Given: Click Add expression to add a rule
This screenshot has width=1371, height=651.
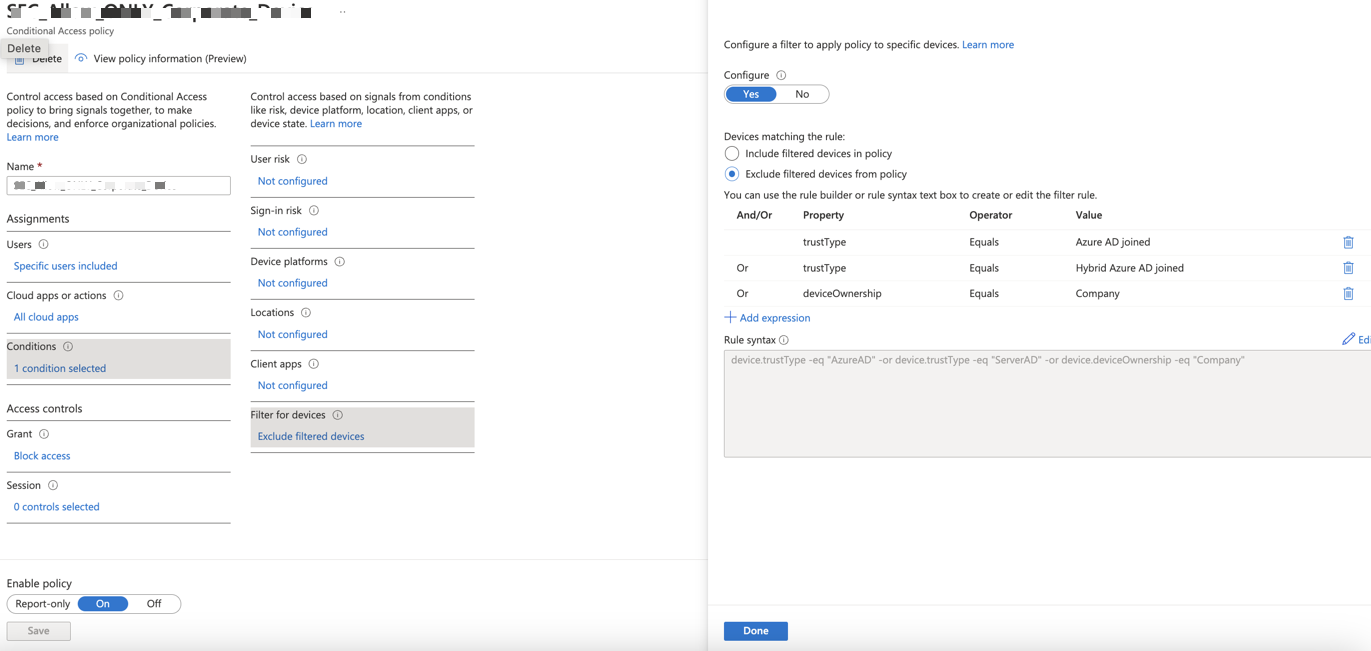Looking at the screenshot, I should 768,318.
